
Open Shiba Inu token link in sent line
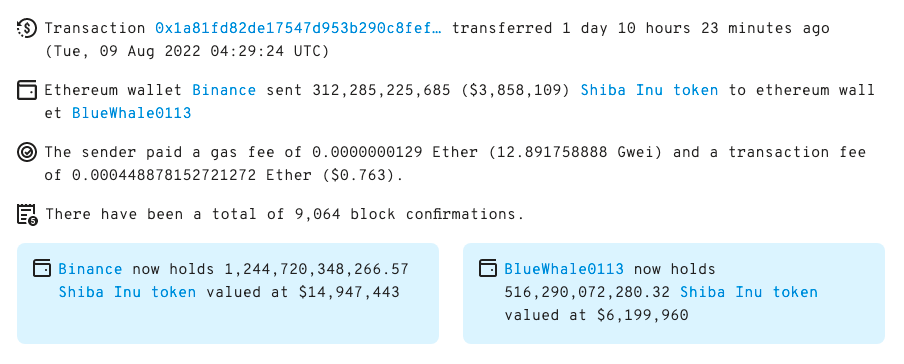pos(649,91)
